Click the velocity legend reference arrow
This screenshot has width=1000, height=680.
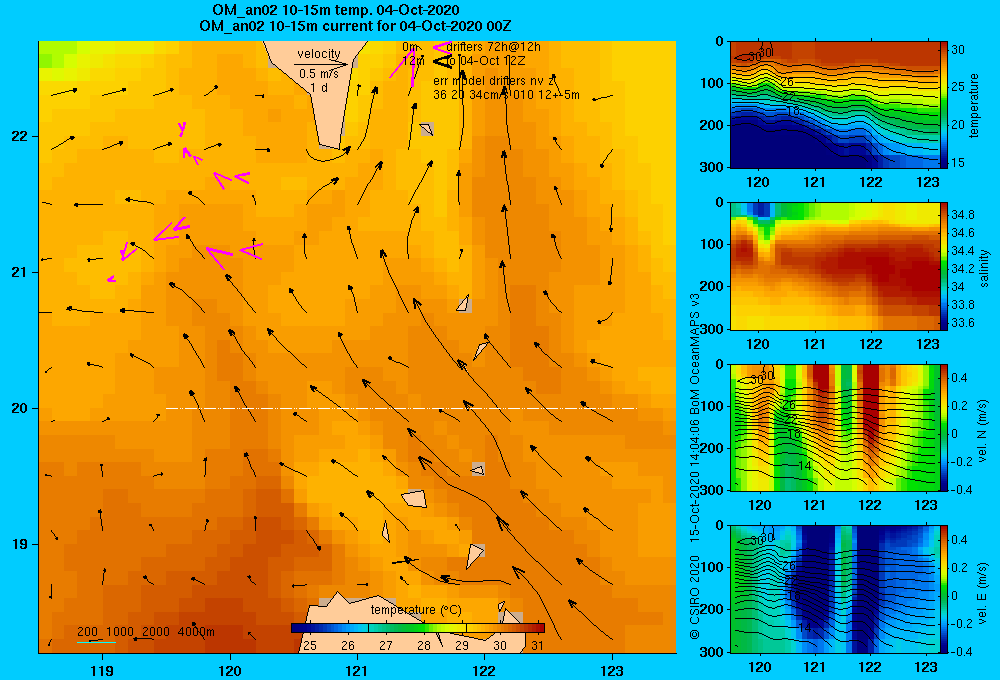tap(321, 64)
